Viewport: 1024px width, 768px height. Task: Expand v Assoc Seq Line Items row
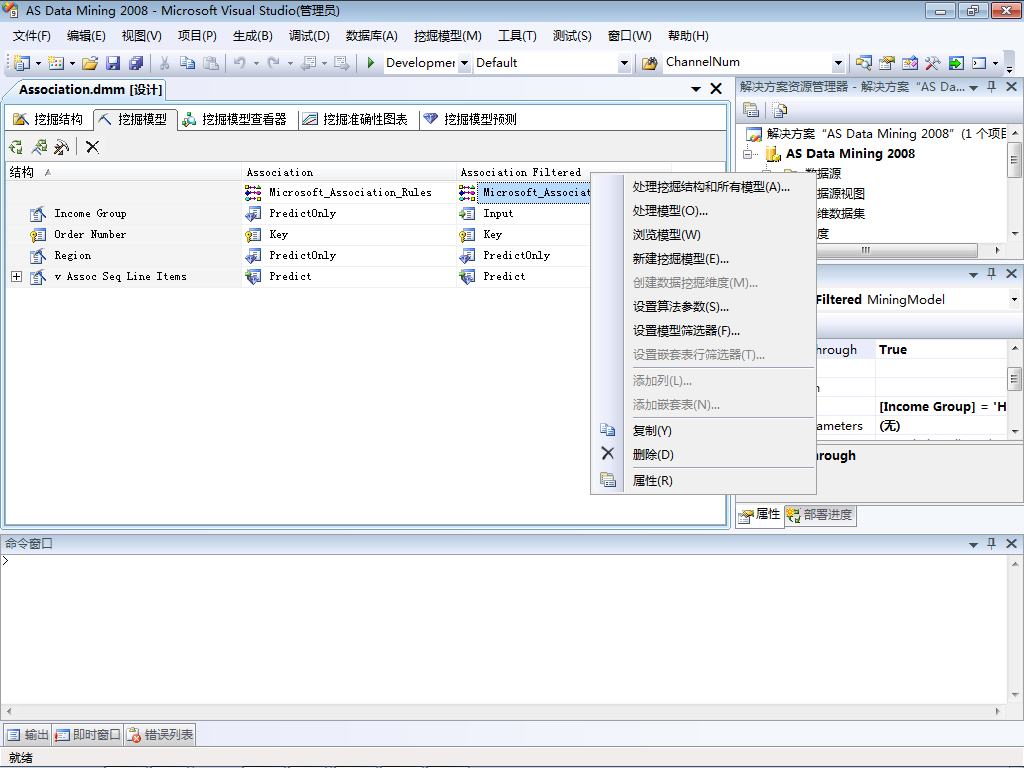(x=16, y=277)
